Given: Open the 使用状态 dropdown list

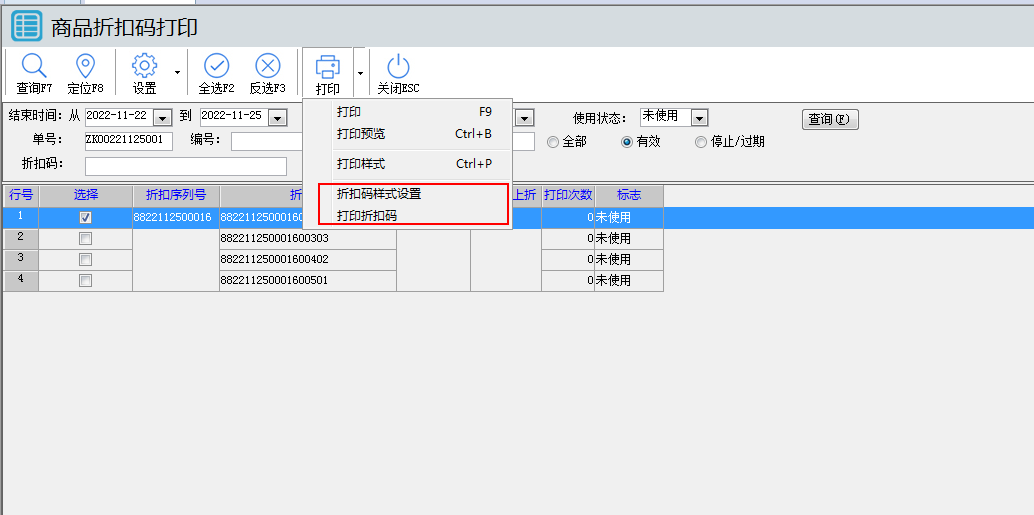Looking at the screenshot, I should tap(699, 118).
